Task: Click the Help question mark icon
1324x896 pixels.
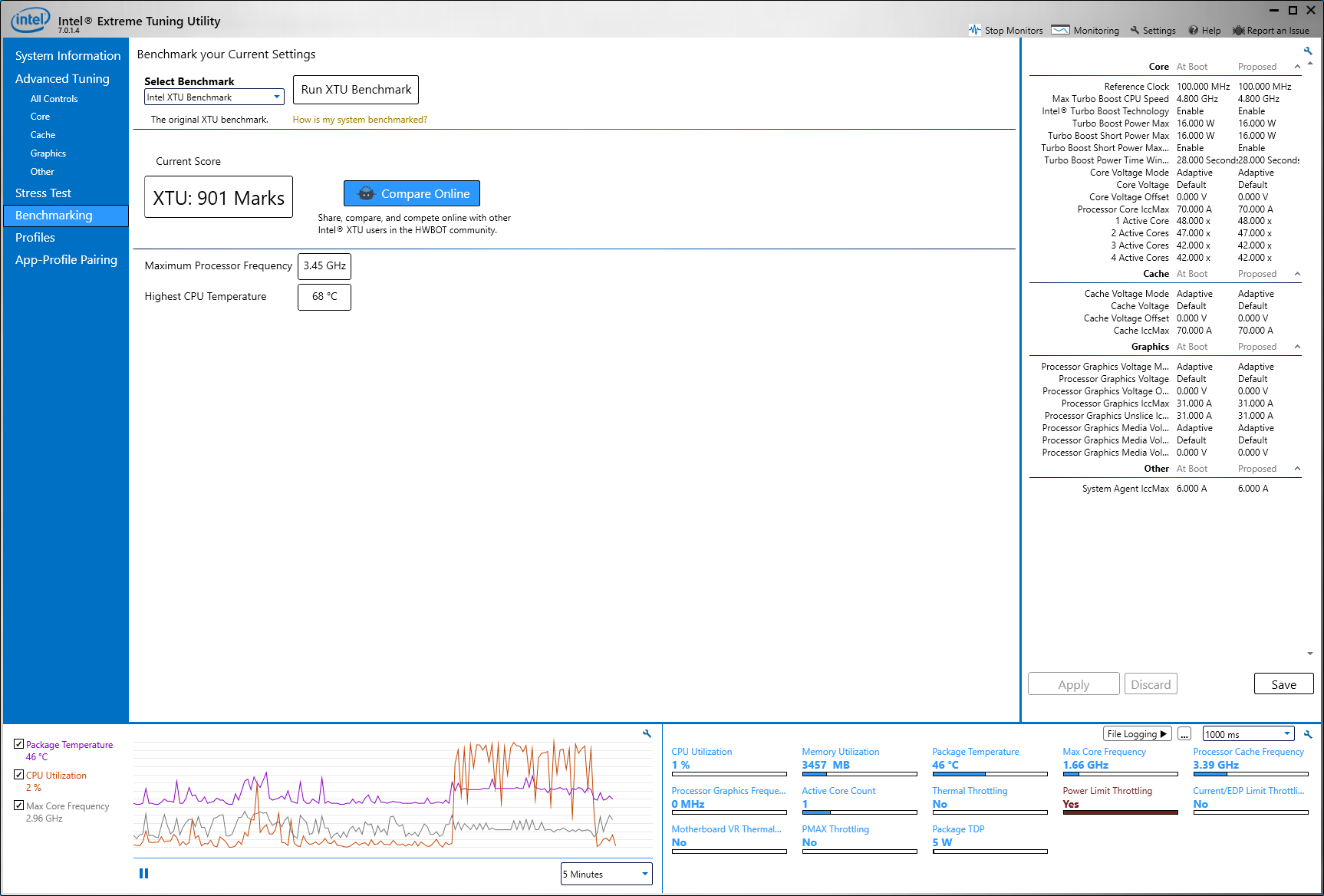Action: [x=1193, y=30]
